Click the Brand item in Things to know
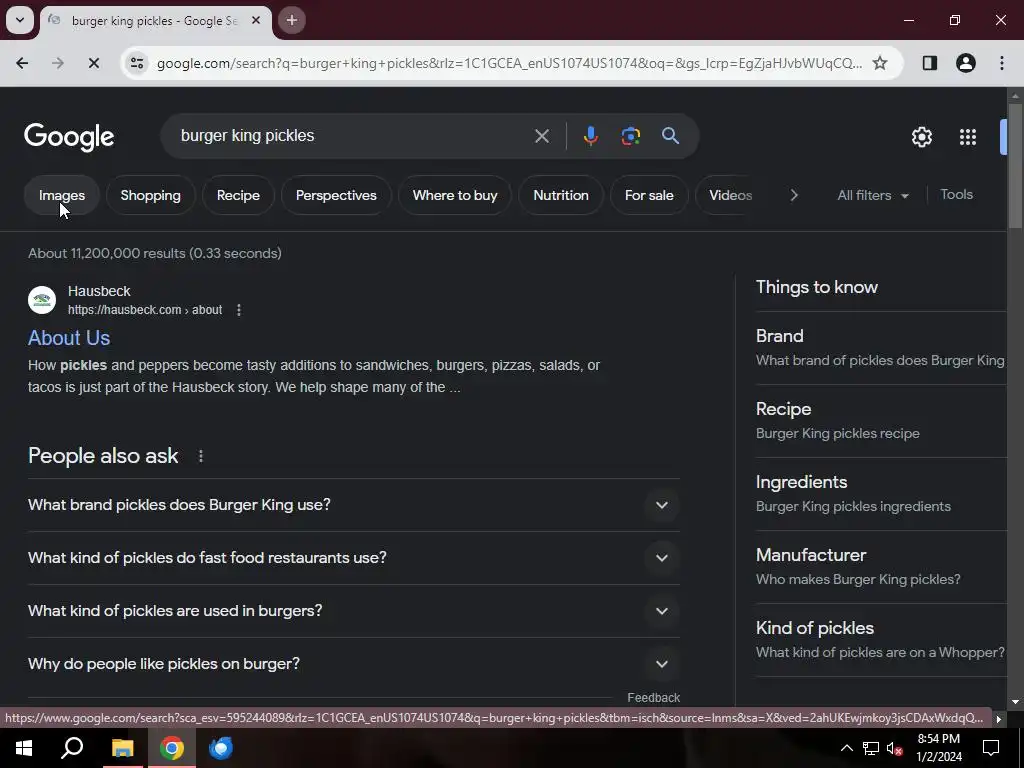Image resolution: width=1024 pixels, height=768 pixels. [881, 348]
